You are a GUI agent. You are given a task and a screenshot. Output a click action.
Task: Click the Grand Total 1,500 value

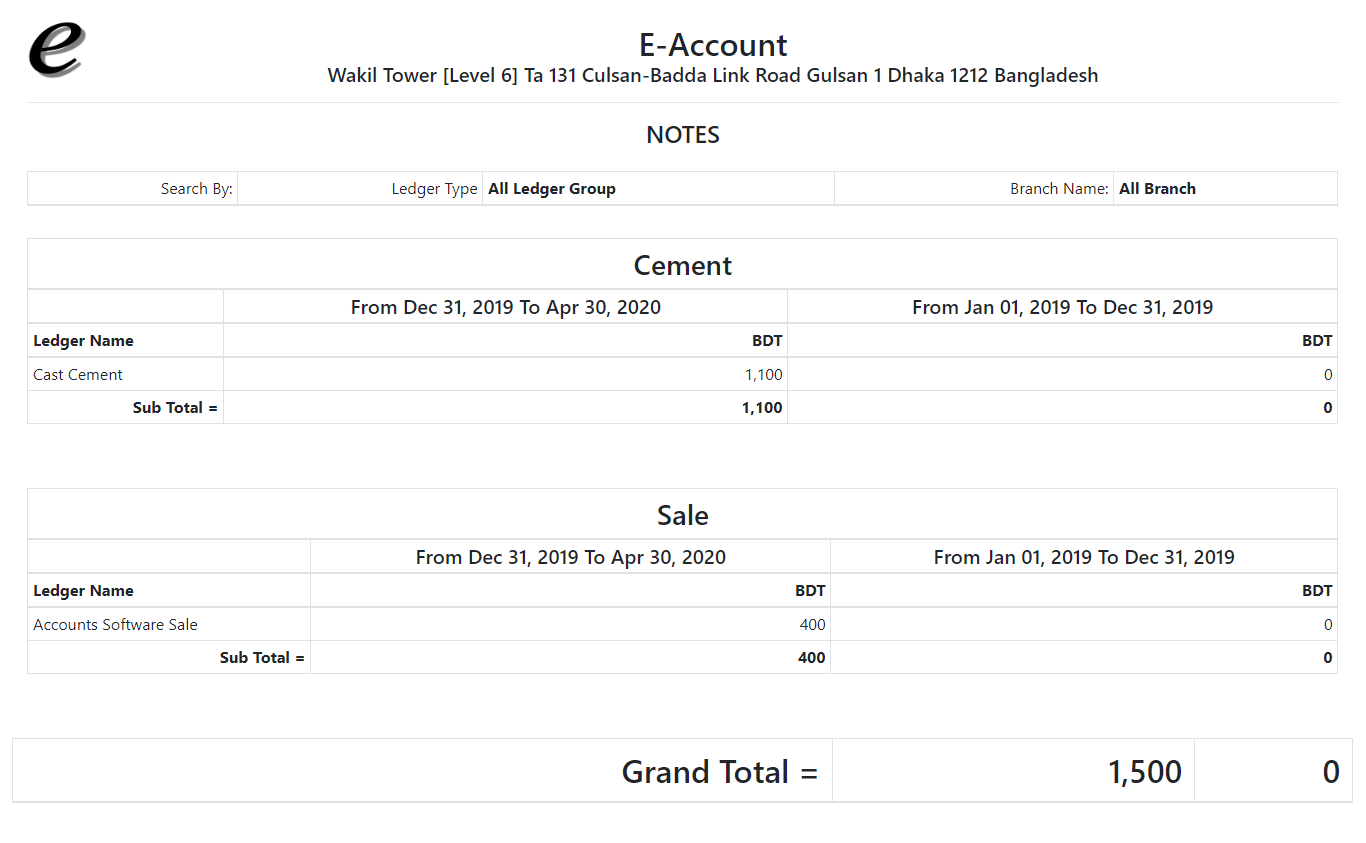pyautogui.click(x=1144, y=772)
